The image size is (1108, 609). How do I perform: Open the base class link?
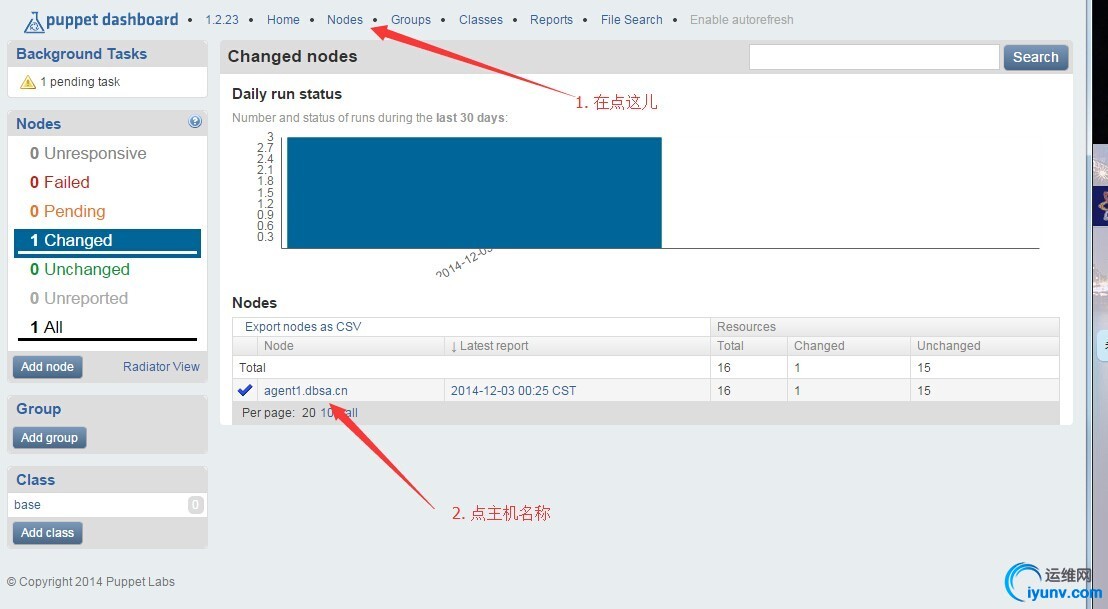28,504
